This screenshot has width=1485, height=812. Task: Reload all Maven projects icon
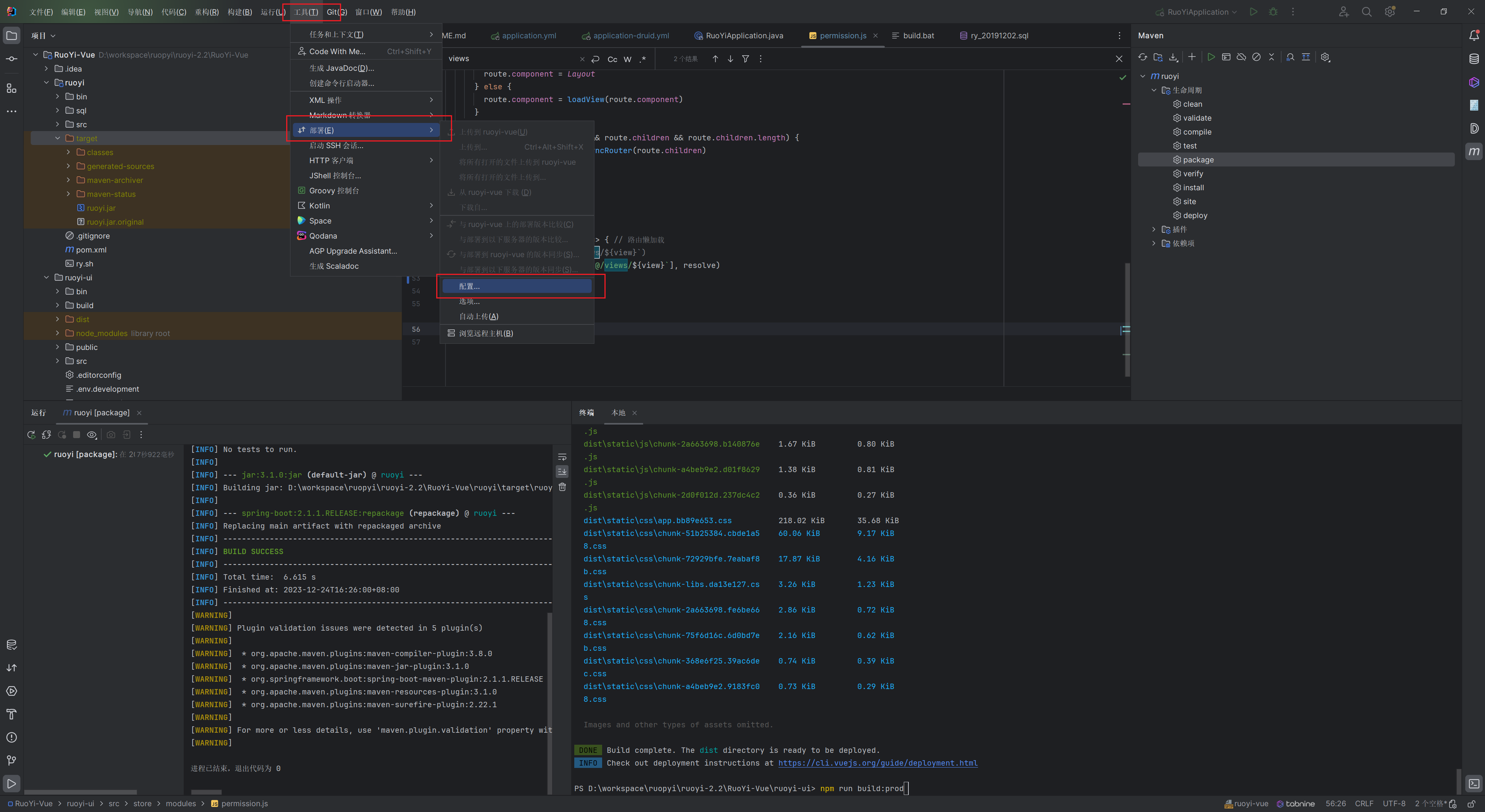(1143, 57)
